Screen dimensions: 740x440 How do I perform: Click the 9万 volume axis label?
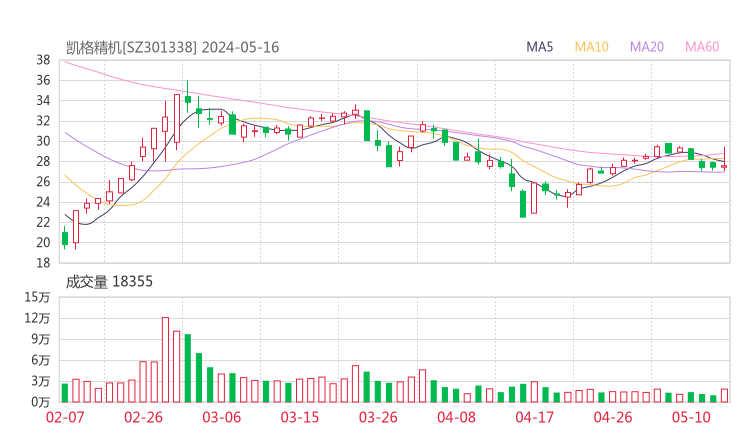(x=41, y=339)
